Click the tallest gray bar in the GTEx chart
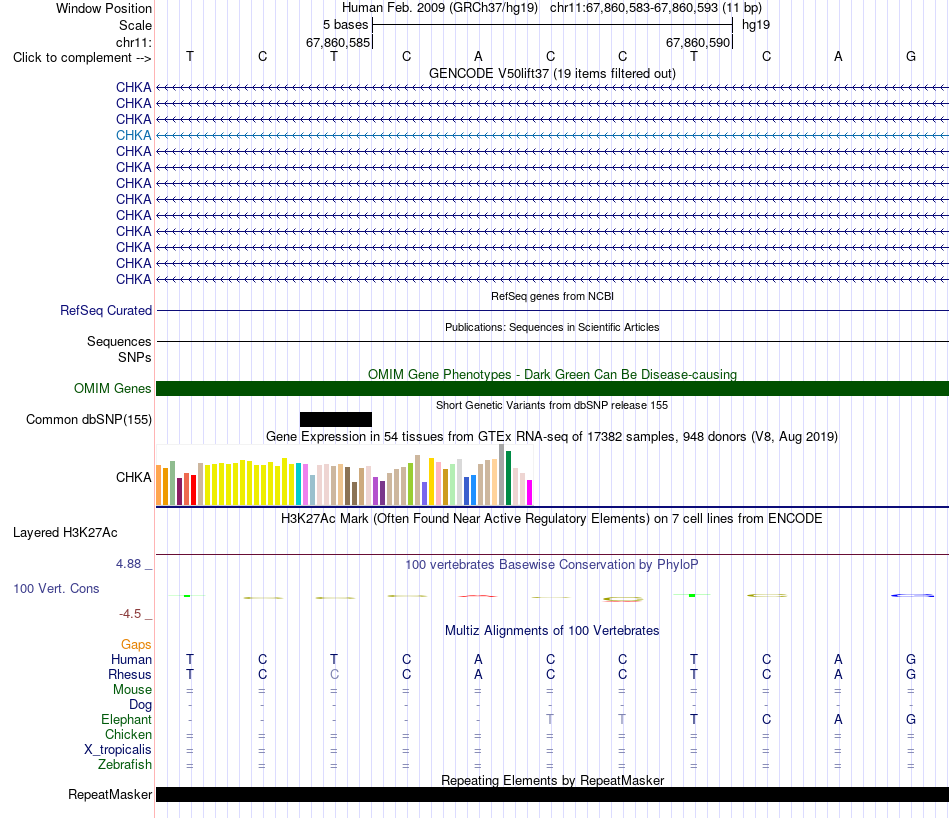The width and height of the screenshot is (950, 818). pos(502,475)
